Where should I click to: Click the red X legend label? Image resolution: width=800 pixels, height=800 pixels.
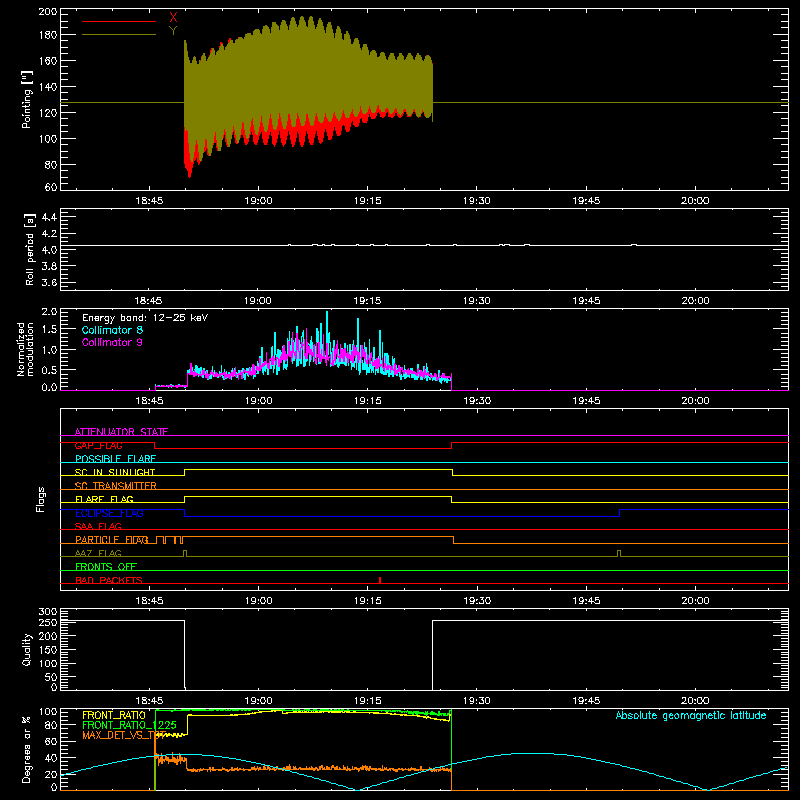173,18
